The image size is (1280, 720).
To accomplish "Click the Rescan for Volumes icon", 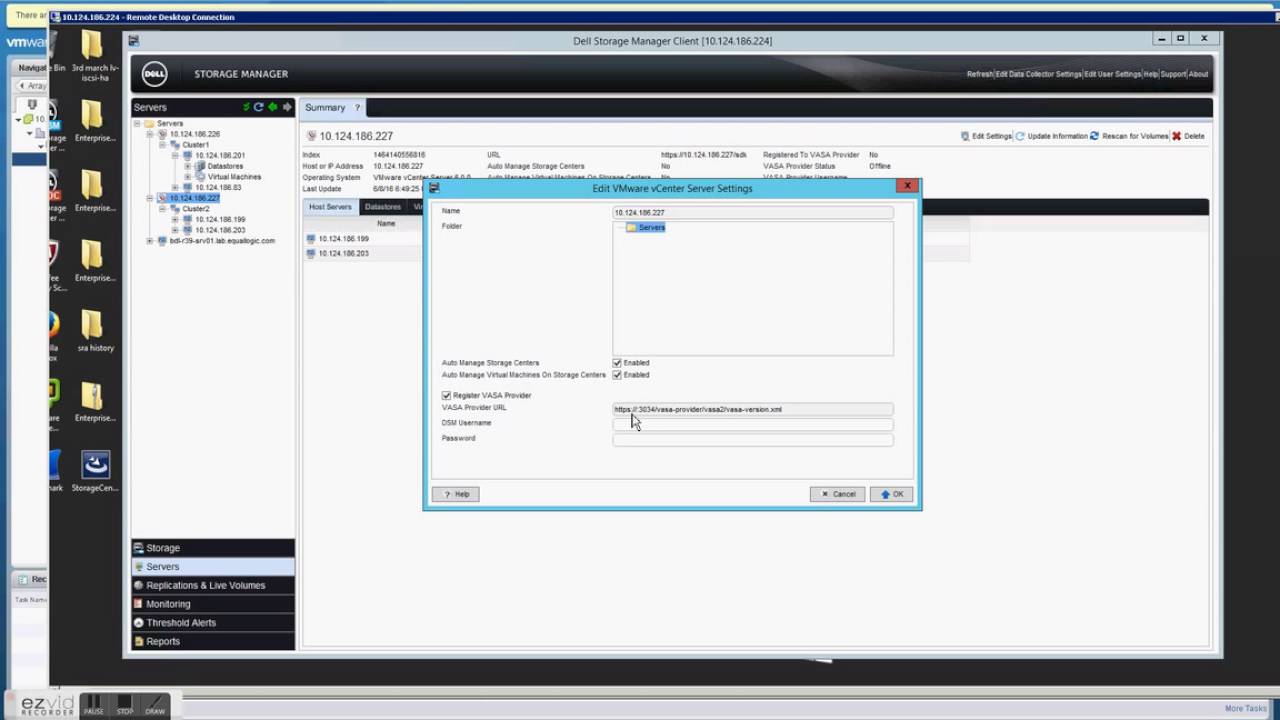I will click(1095, 136).
